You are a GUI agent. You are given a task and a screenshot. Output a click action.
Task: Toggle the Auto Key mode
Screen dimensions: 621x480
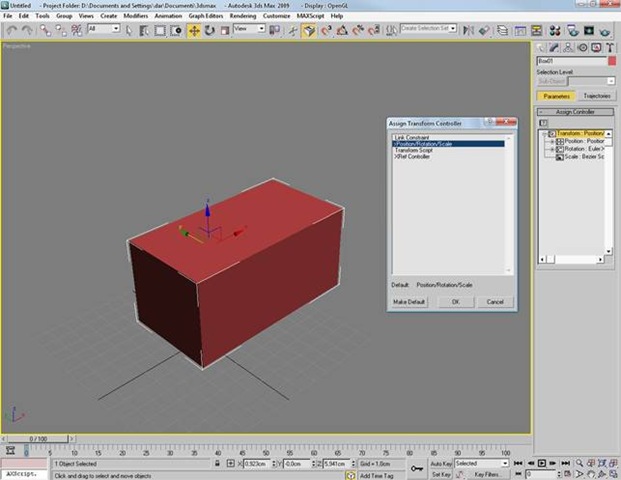(x=440, y=464)
